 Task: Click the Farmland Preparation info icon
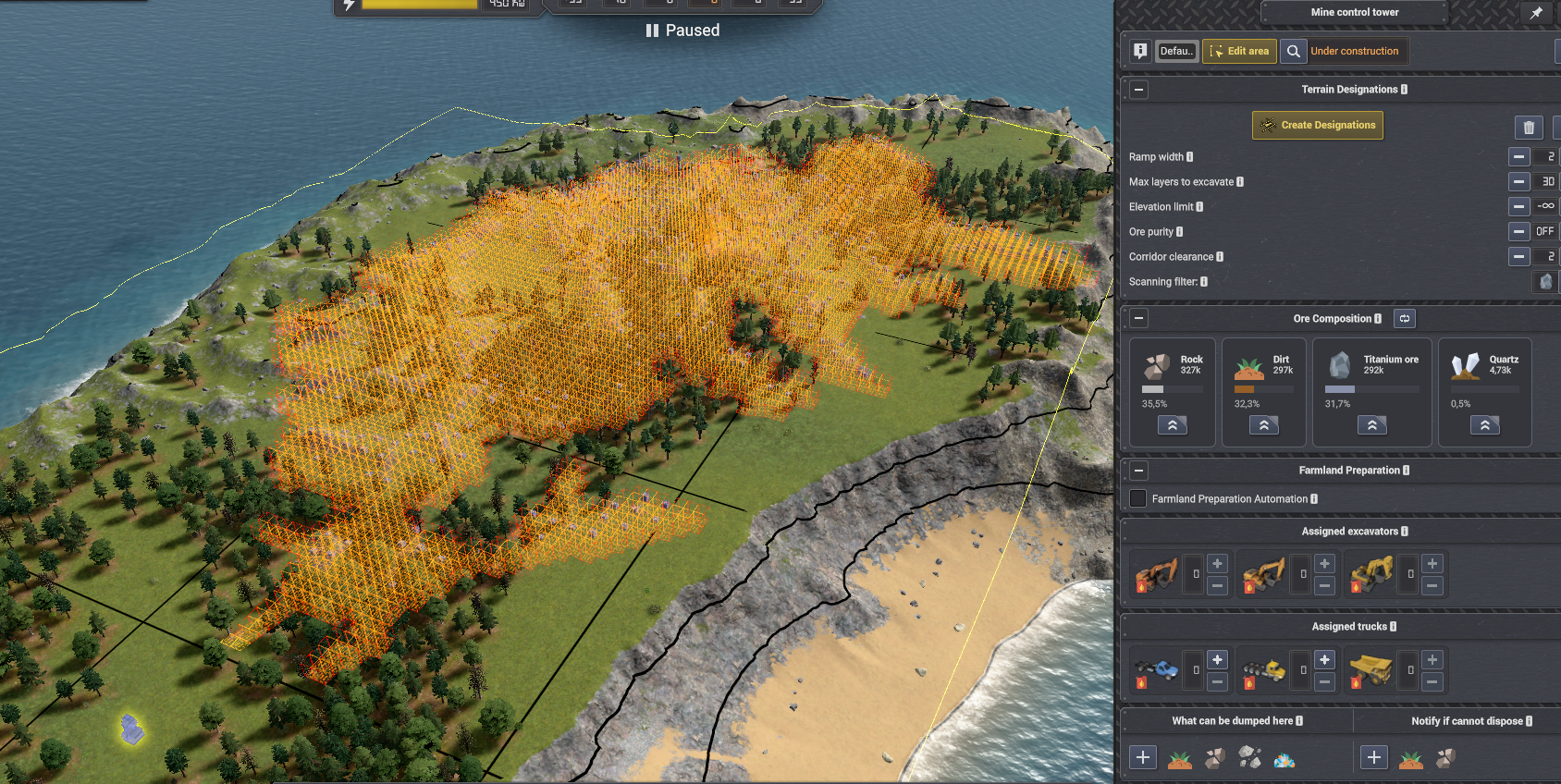coord(1406,471)
